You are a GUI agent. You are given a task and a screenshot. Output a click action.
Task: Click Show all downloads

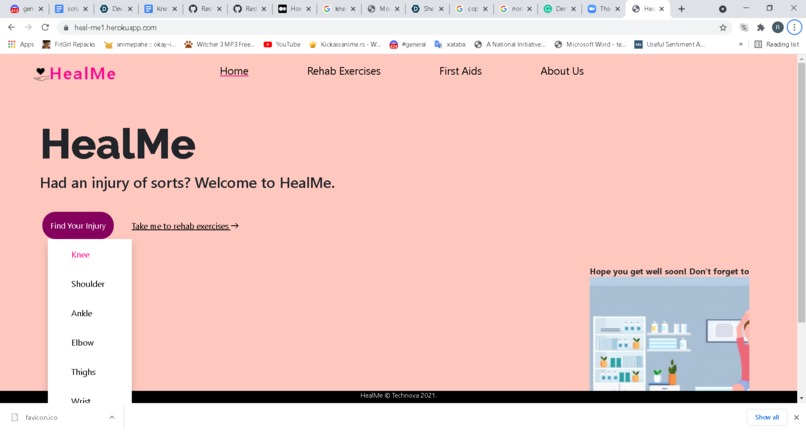[x=767, y=418]
